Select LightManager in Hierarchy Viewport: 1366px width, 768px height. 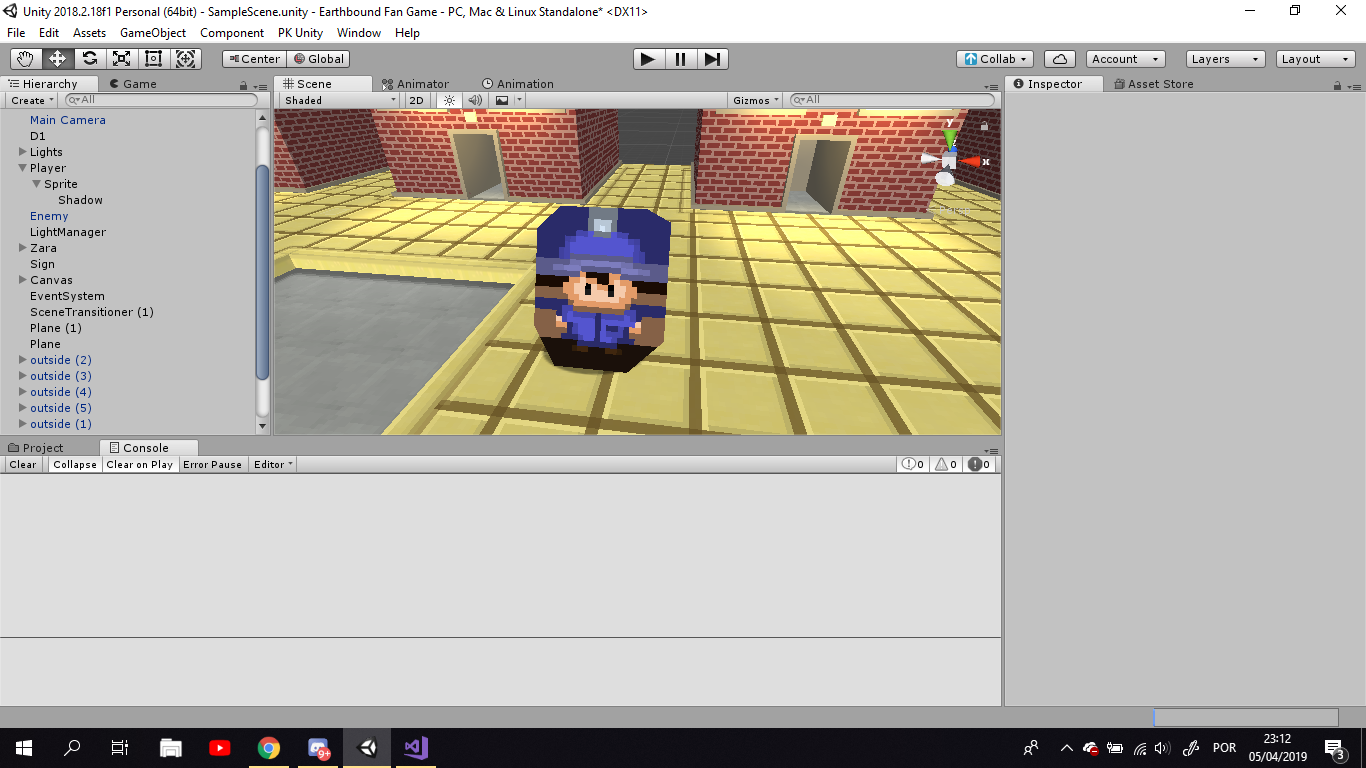(x=68, y=232)
